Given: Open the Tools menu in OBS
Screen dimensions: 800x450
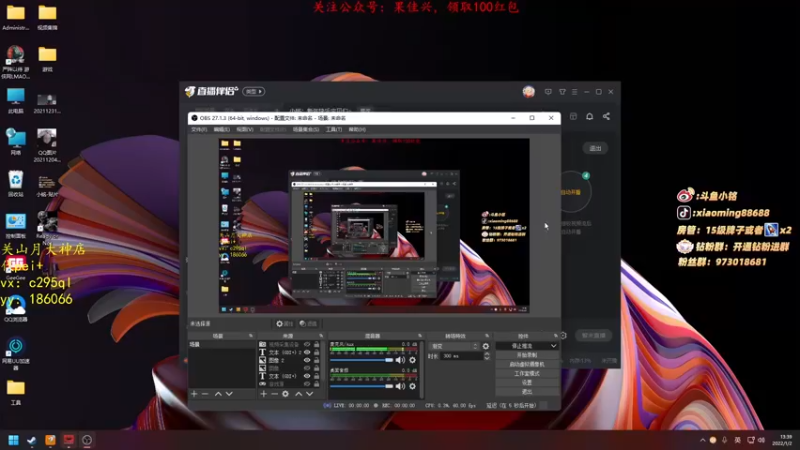Looking at the screenshot, I should (x=334, y=130).
